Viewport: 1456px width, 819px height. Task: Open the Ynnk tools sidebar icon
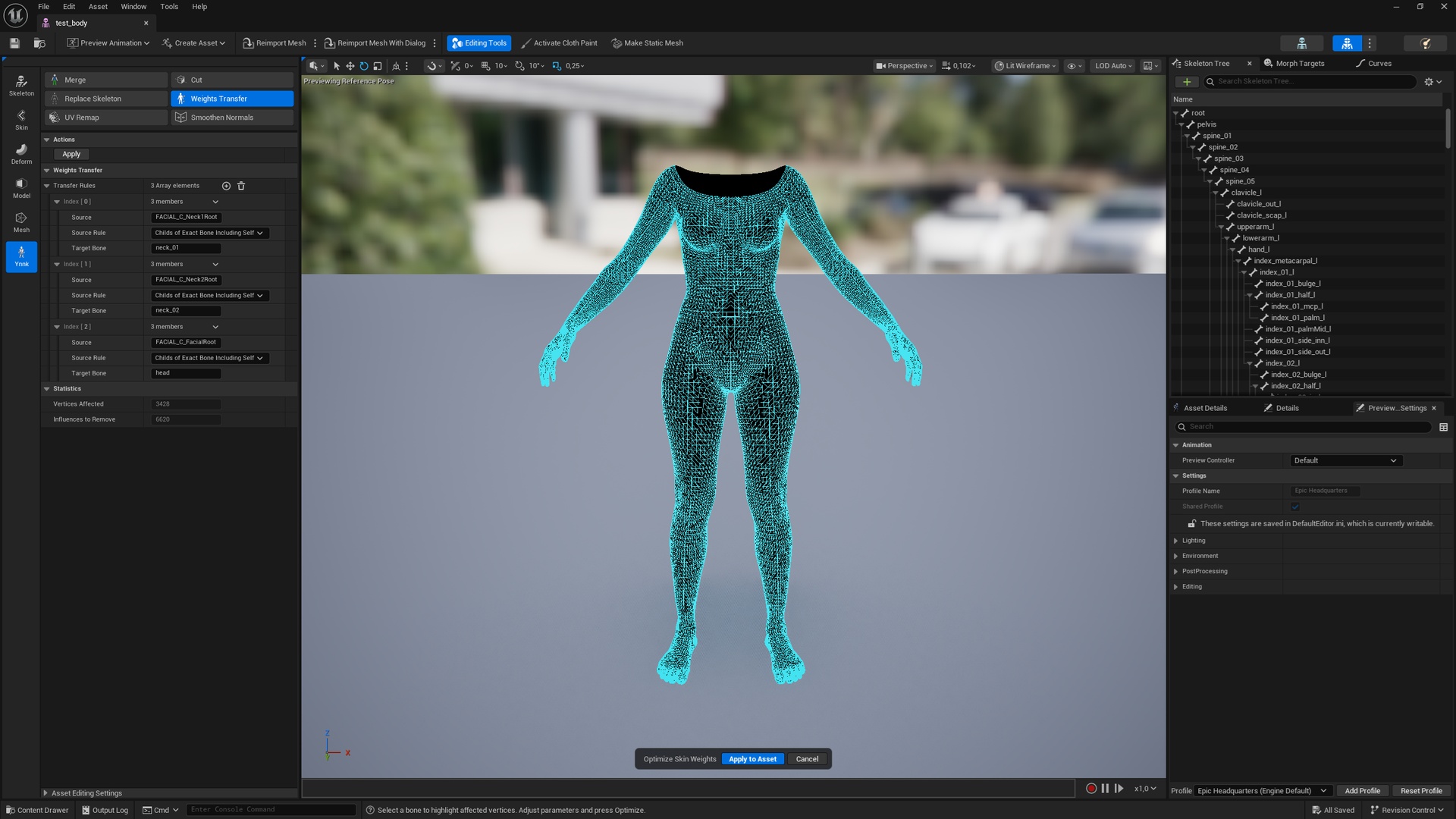pos(21,256)
